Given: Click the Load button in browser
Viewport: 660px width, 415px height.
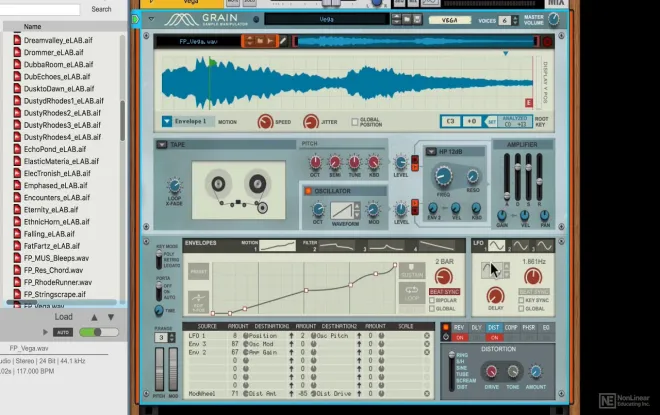Looking at the screenshot, I should (x=64, y=317).
